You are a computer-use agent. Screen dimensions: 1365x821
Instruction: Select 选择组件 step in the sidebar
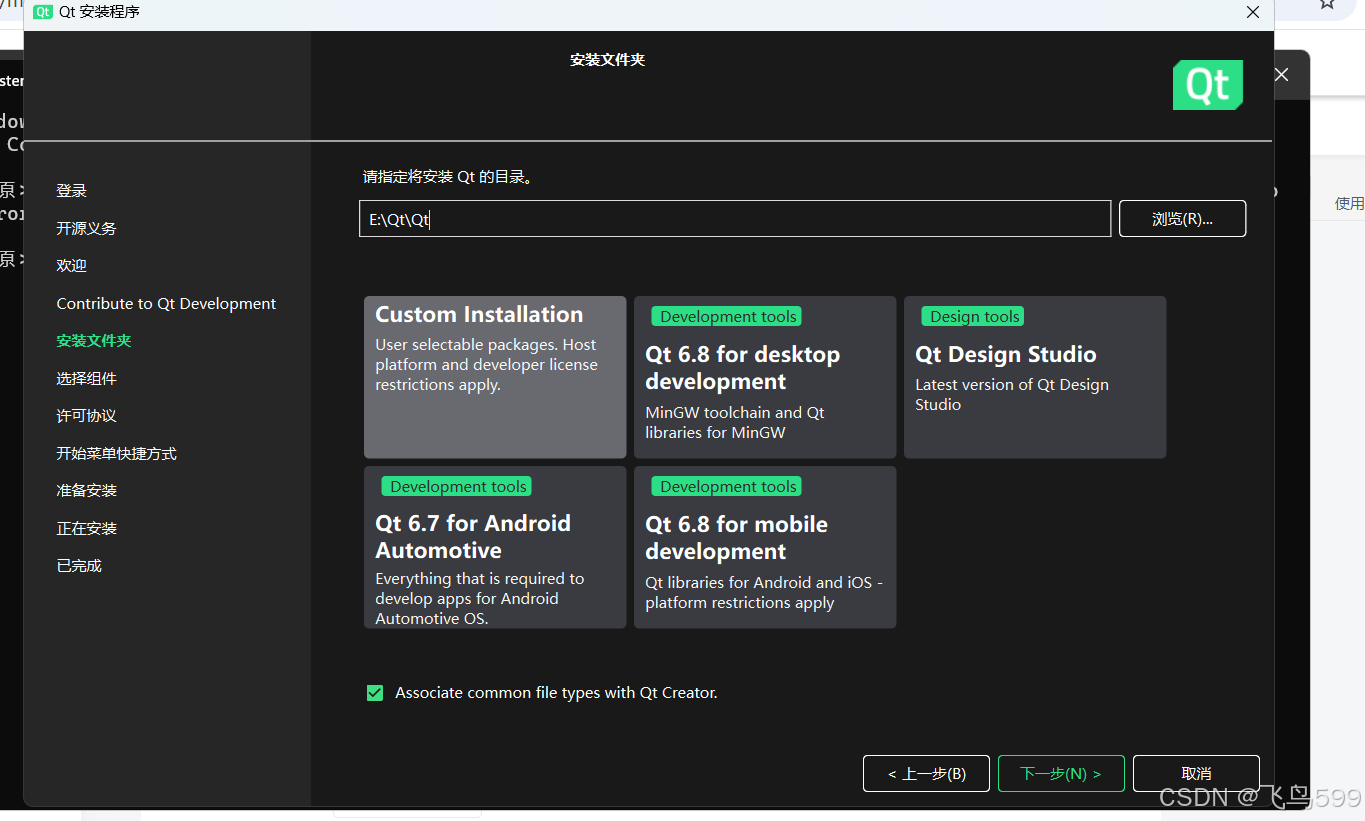point(86,379)
